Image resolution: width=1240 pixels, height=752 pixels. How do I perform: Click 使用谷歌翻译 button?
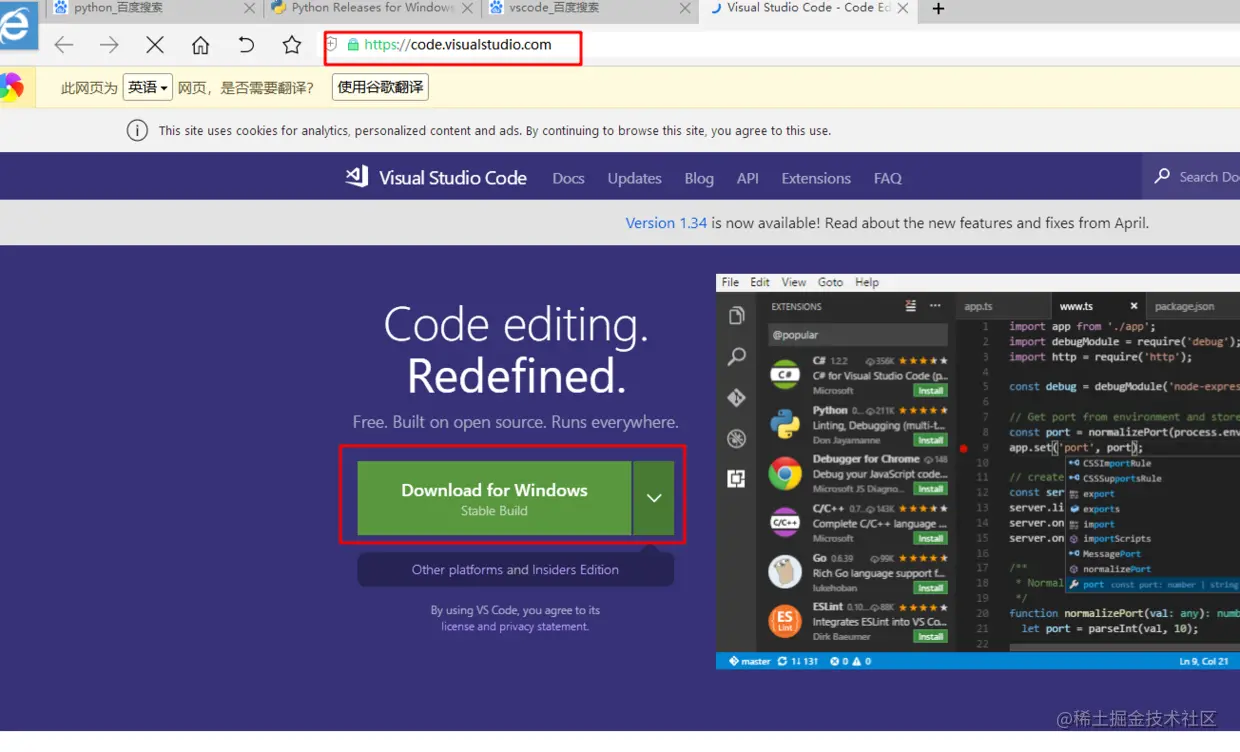(380, 87)
